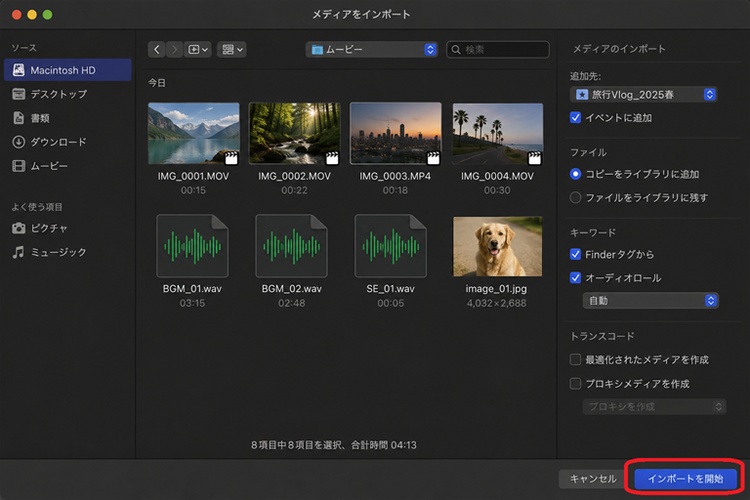Click the file name IMG_0003.MP4

(x=395, y=176)
